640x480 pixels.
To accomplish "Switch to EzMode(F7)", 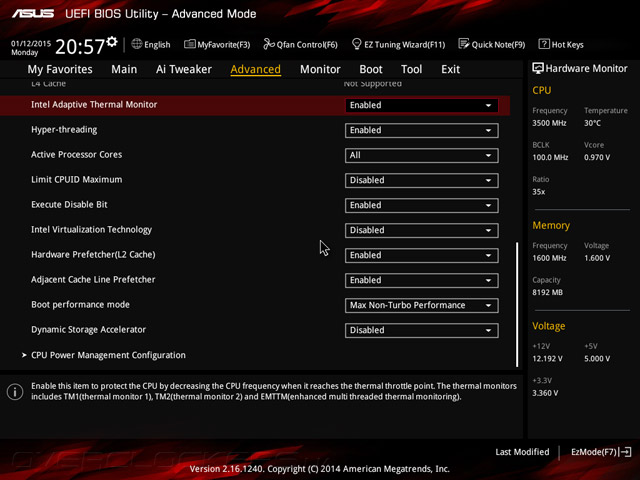I will click(601, 452).
